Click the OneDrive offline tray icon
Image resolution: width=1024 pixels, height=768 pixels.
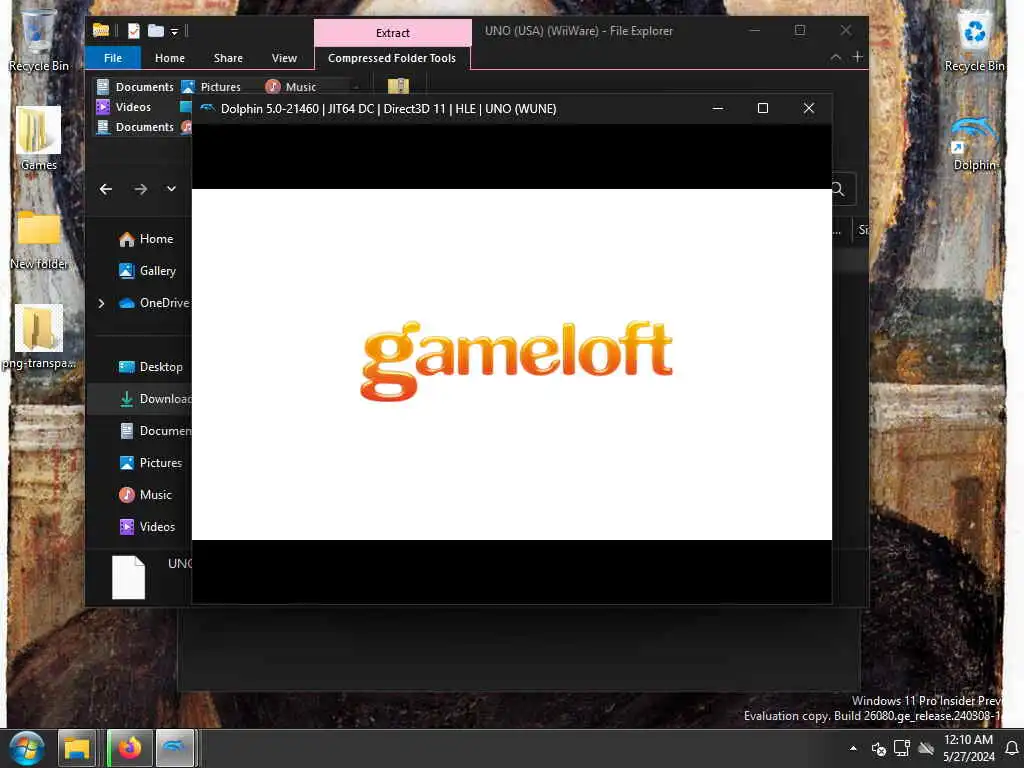coord(926,748)
